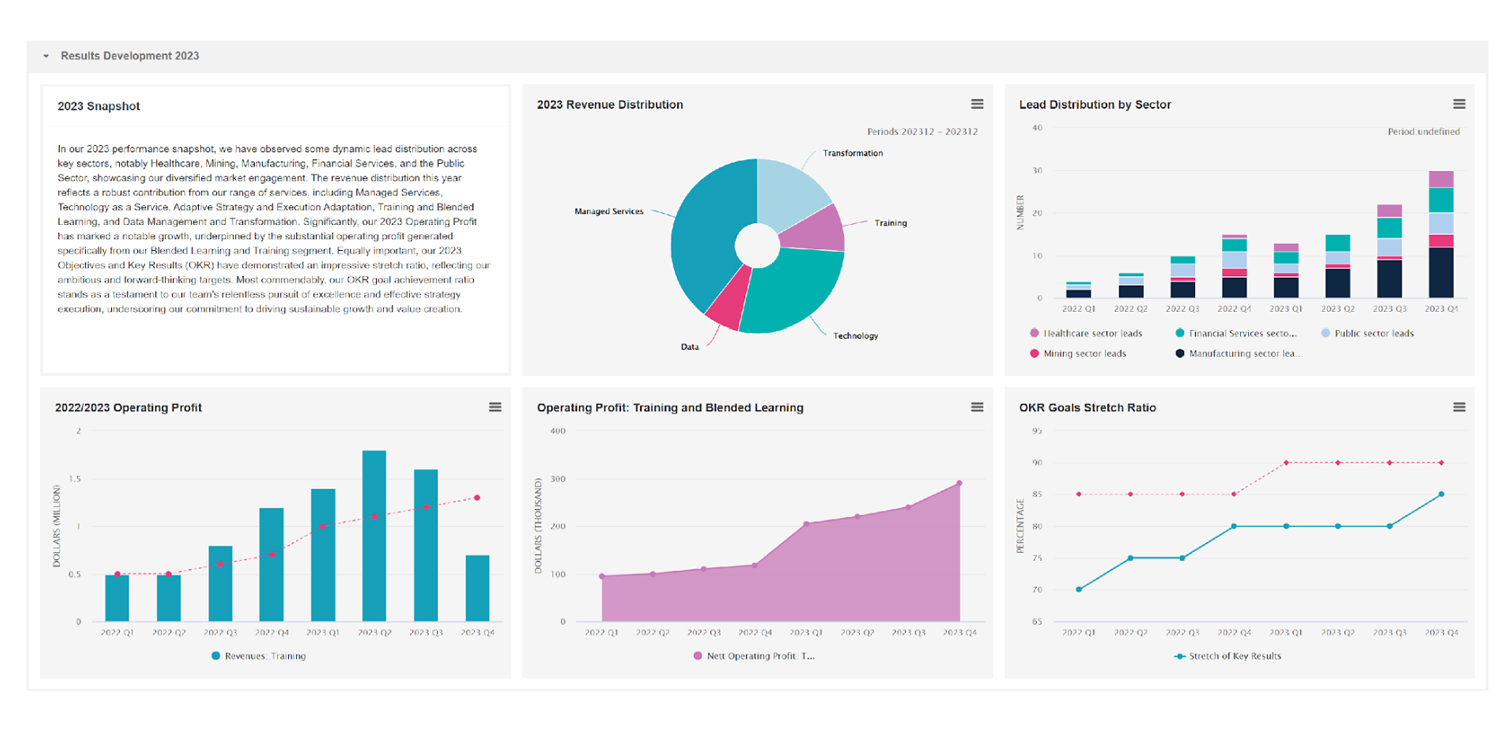Collapse the Results Development 2023 section
Screen dimensions: 1509x735
pyautogui.click(x=46, y=56)
